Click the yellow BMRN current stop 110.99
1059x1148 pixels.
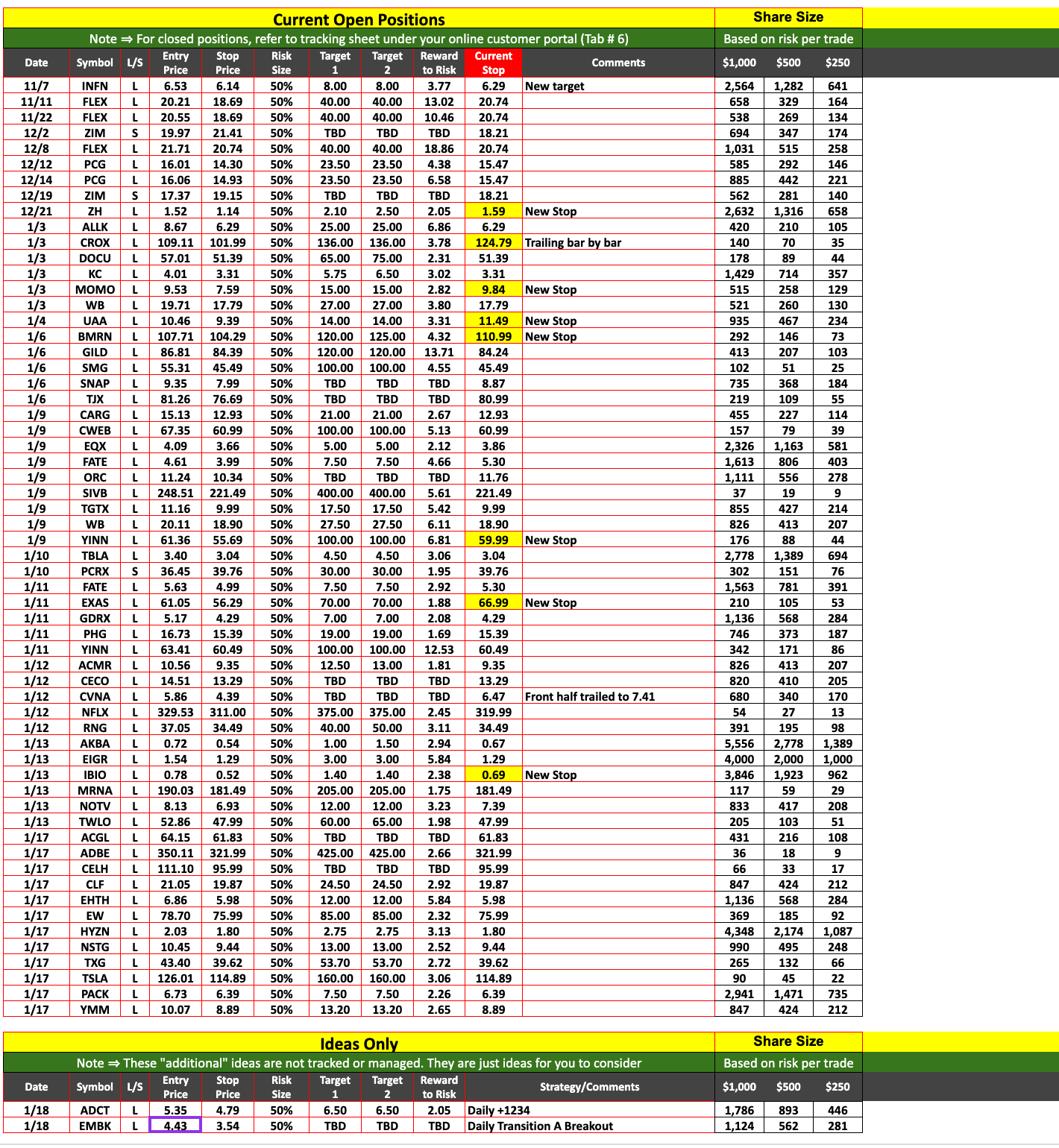[x=493, y=336]
